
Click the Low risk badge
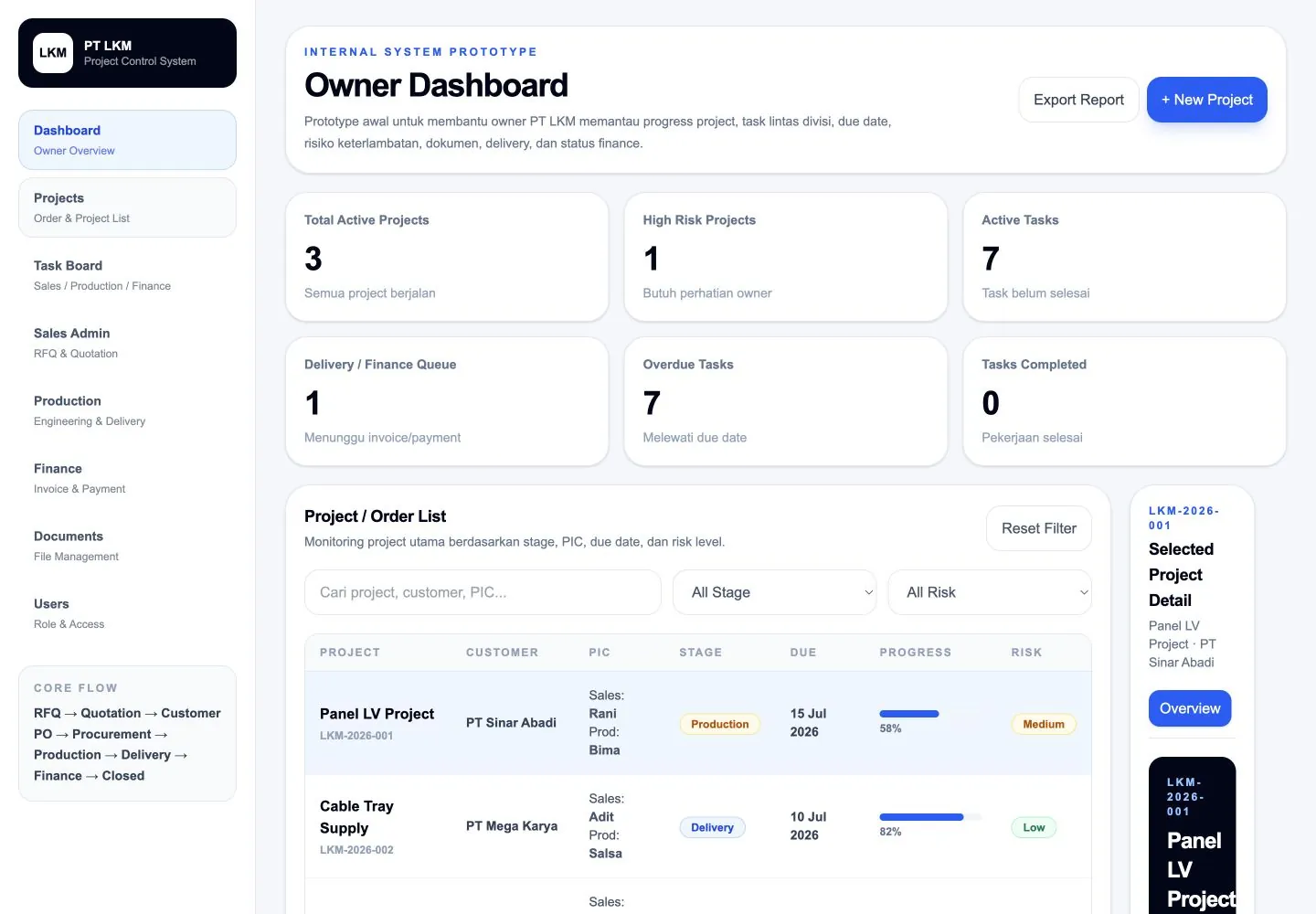point(1034,827)
